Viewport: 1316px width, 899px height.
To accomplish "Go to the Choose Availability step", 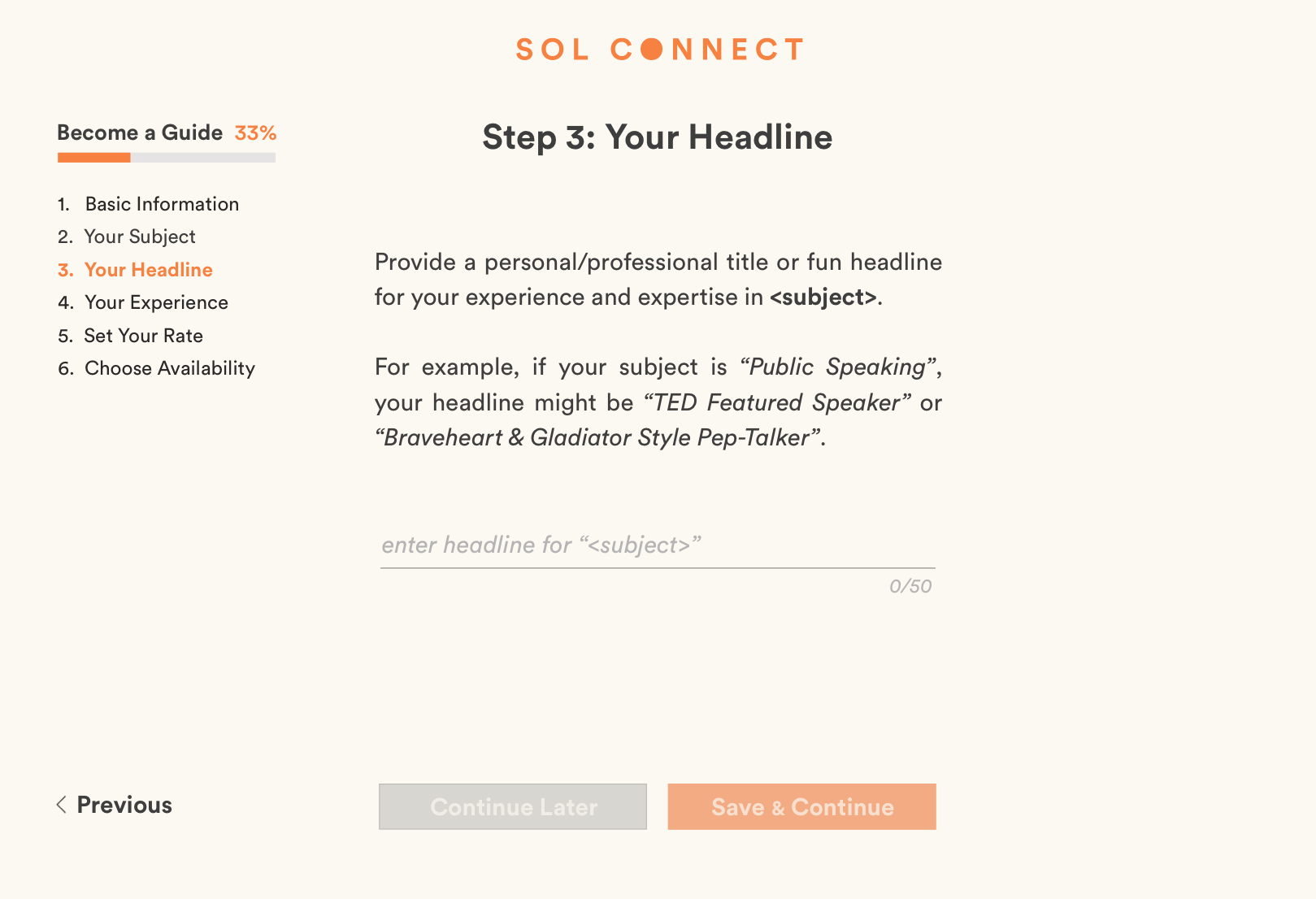I will coord(170,368).
